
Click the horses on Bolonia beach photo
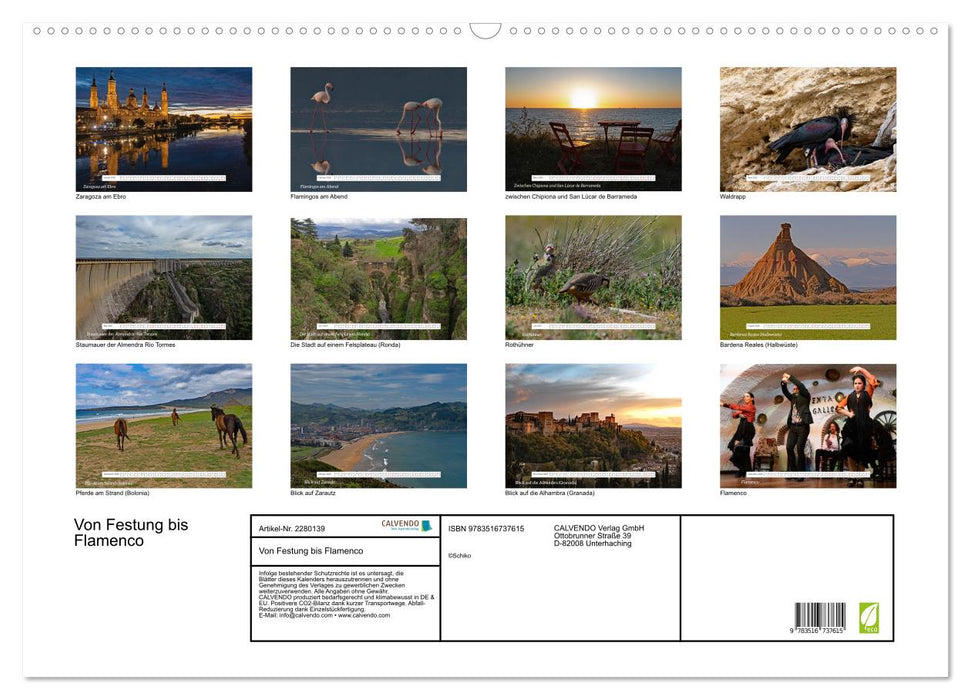[164, 425]
